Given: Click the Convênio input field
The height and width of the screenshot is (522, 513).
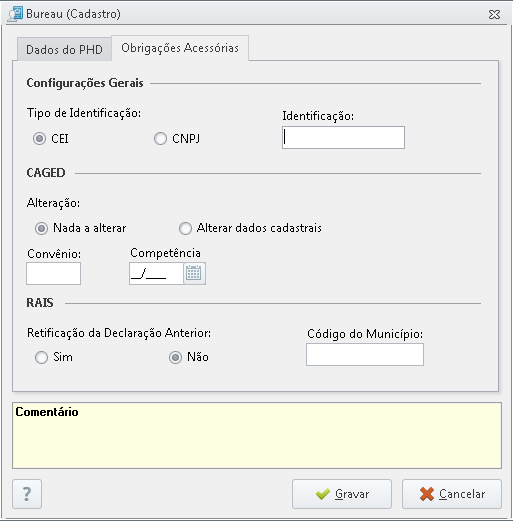Looking at the screenshot, I should 53,273.
